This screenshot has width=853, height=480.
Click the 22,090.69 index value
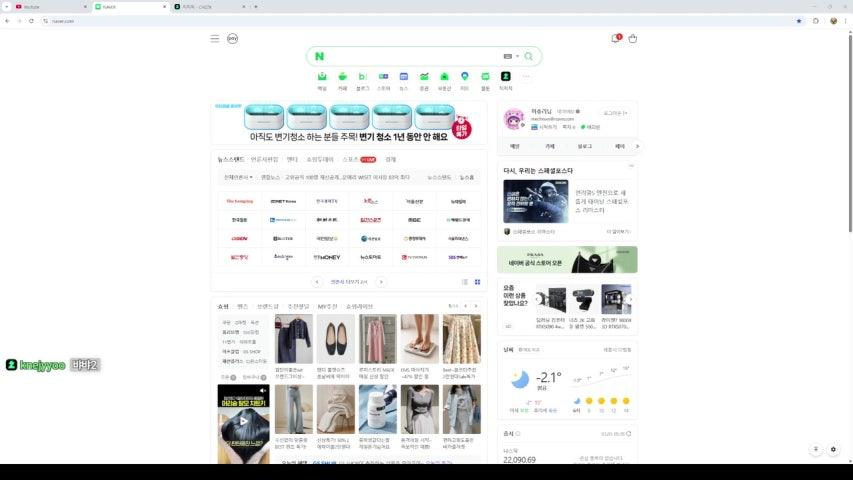pyautogui.click(x=520, y=460)
